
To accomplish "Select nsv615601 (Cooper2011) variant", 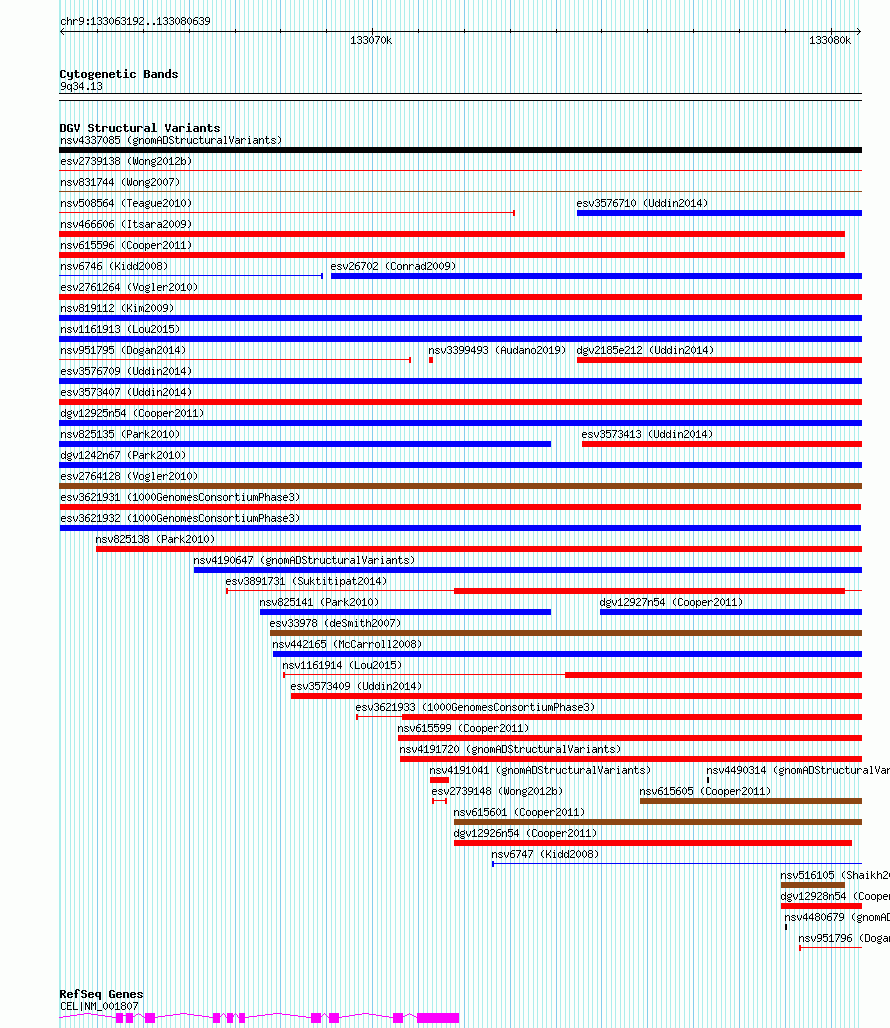I will pos(519,812).
